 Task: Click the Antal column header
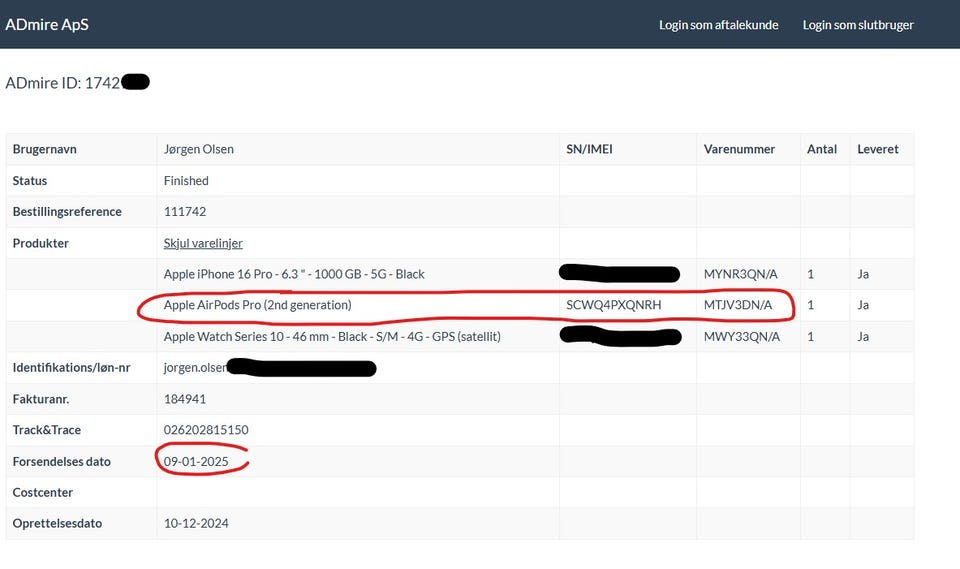coord(822,149)
